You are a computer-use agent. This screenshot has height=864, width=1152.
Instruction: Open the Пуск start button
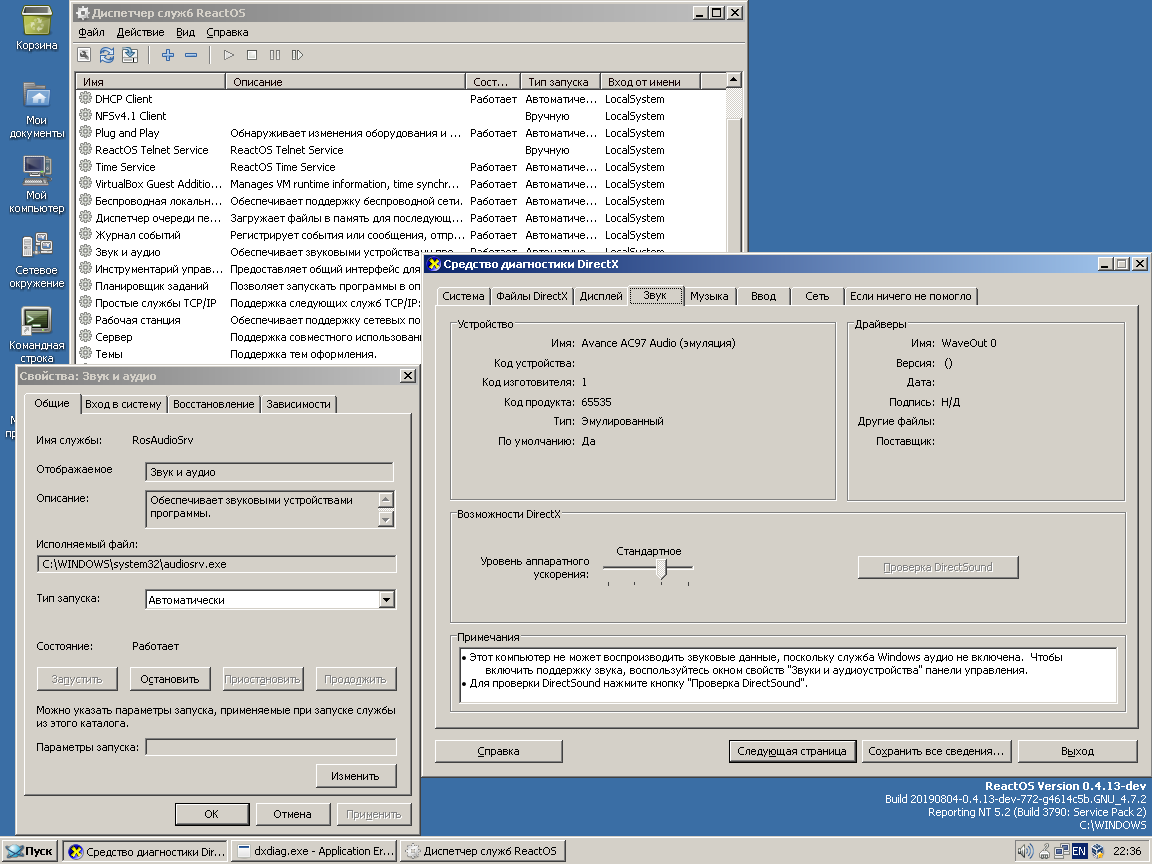click(29, 852)
